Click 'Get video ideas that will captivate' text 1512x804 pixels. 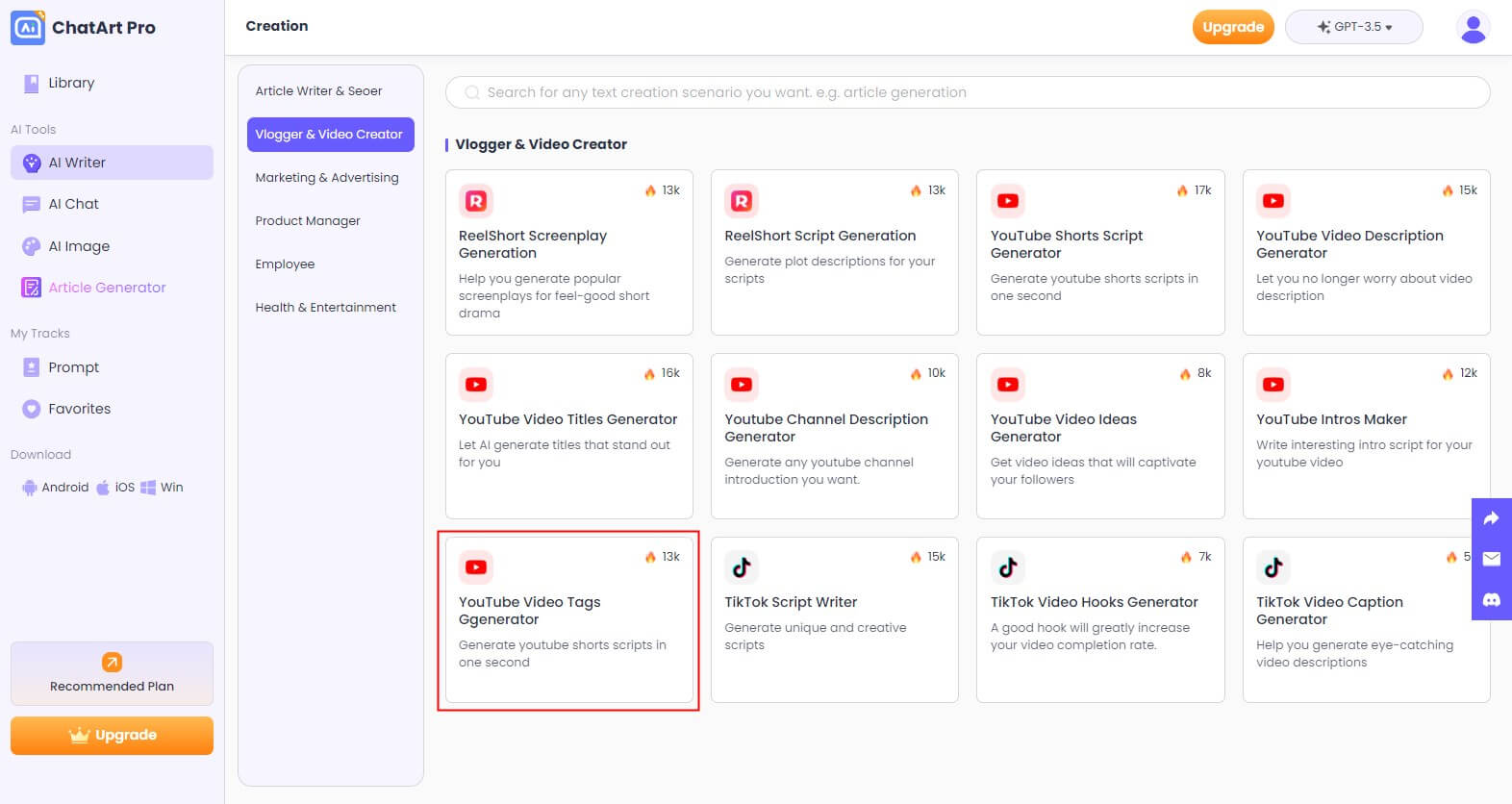point(1094,463)
